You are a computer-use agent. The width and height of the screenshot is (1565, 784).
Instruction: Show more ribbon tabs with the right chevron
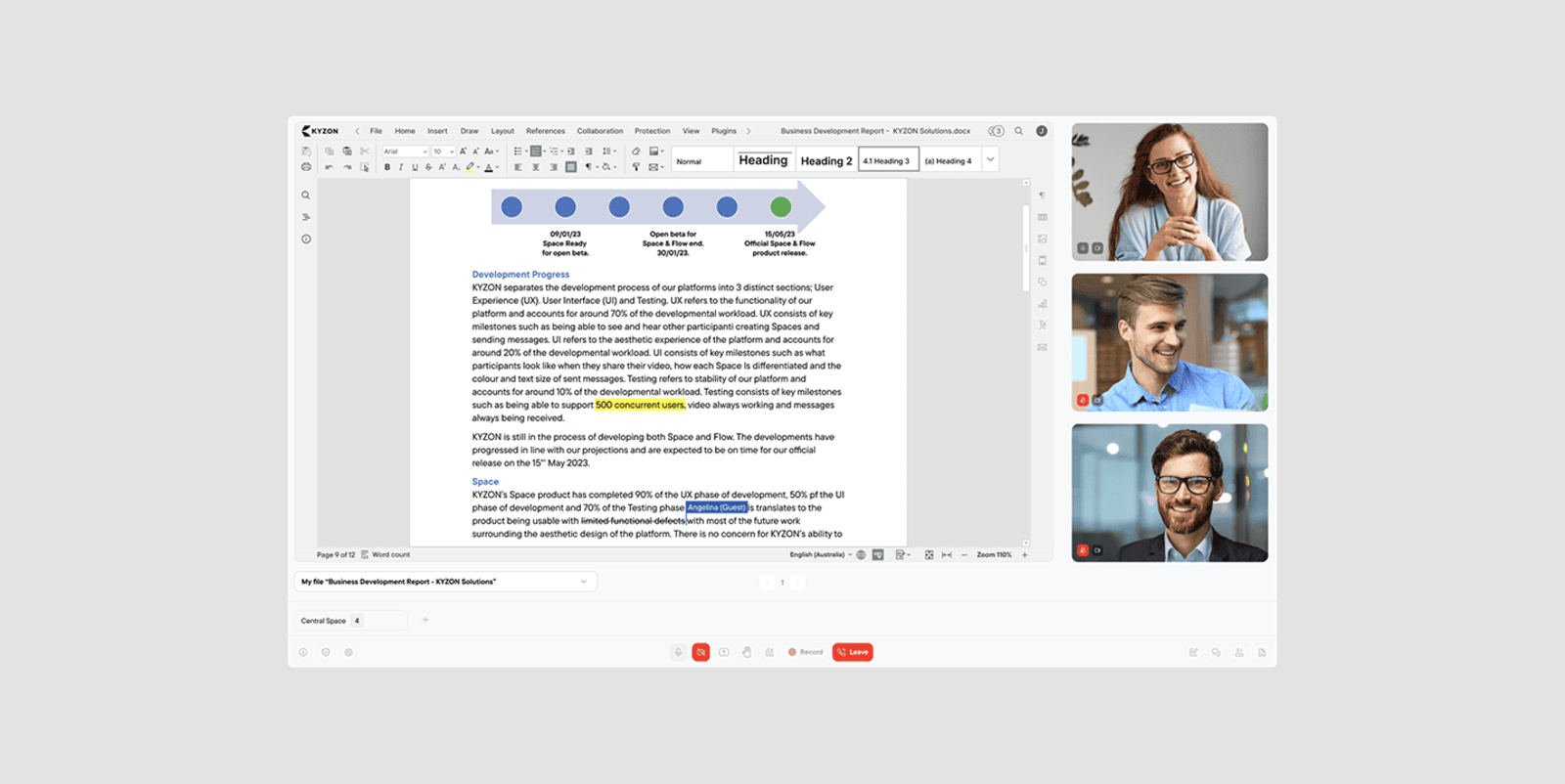(x=749, y=131)
